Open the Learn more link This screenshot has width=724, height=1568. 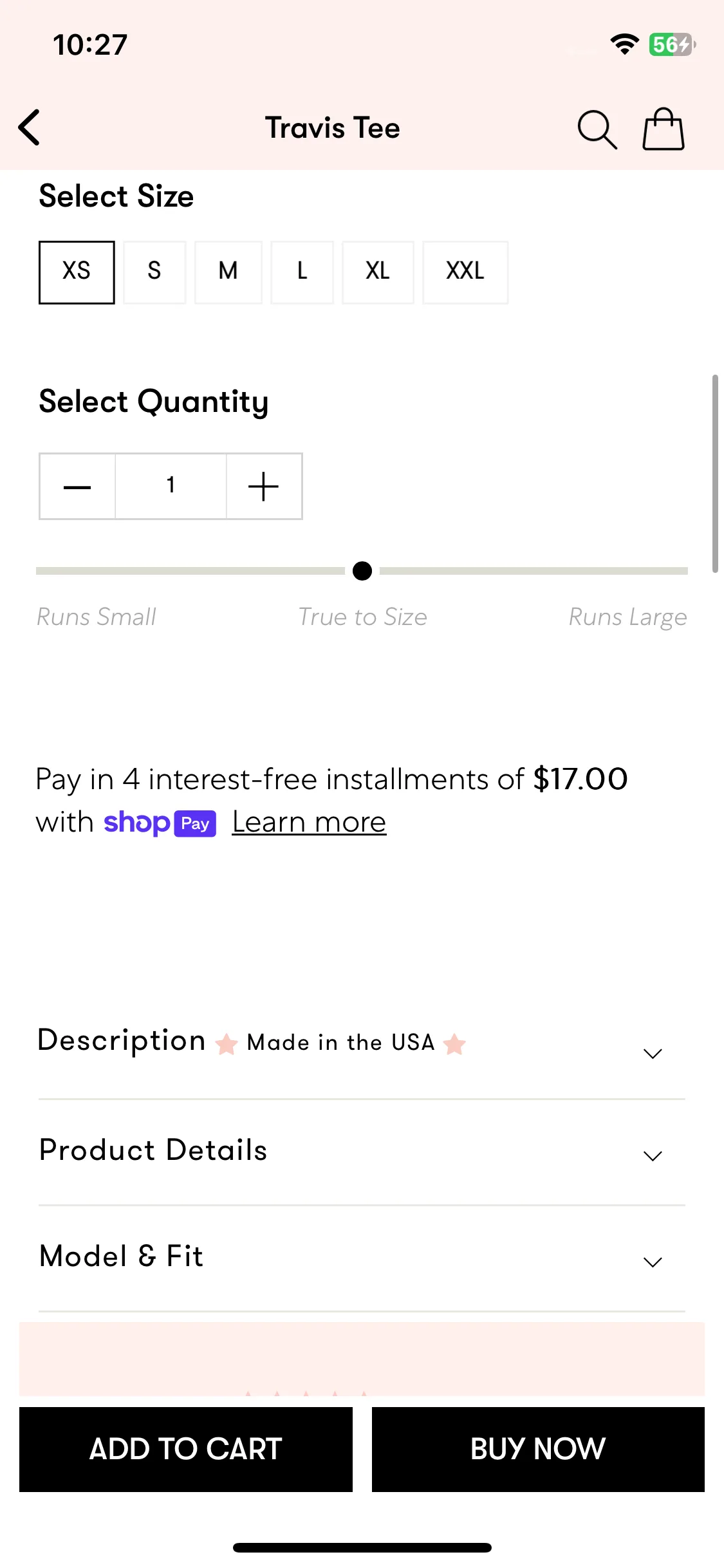point(309,823)
